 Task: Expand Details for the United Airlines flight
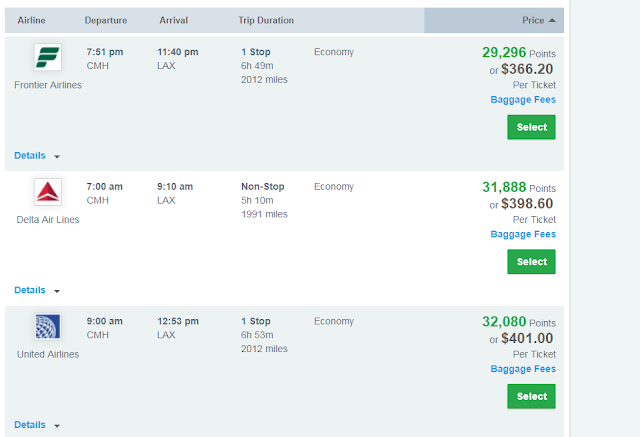point(37,425)
